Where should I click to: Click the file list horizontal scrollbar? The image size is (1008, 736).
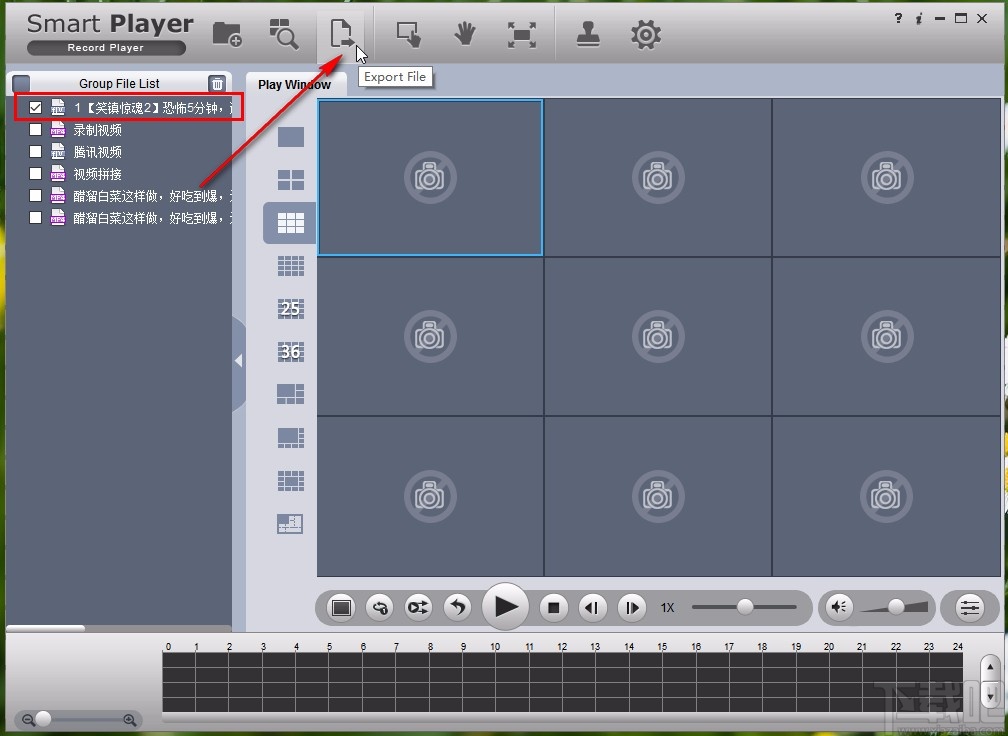pos(46,628)
